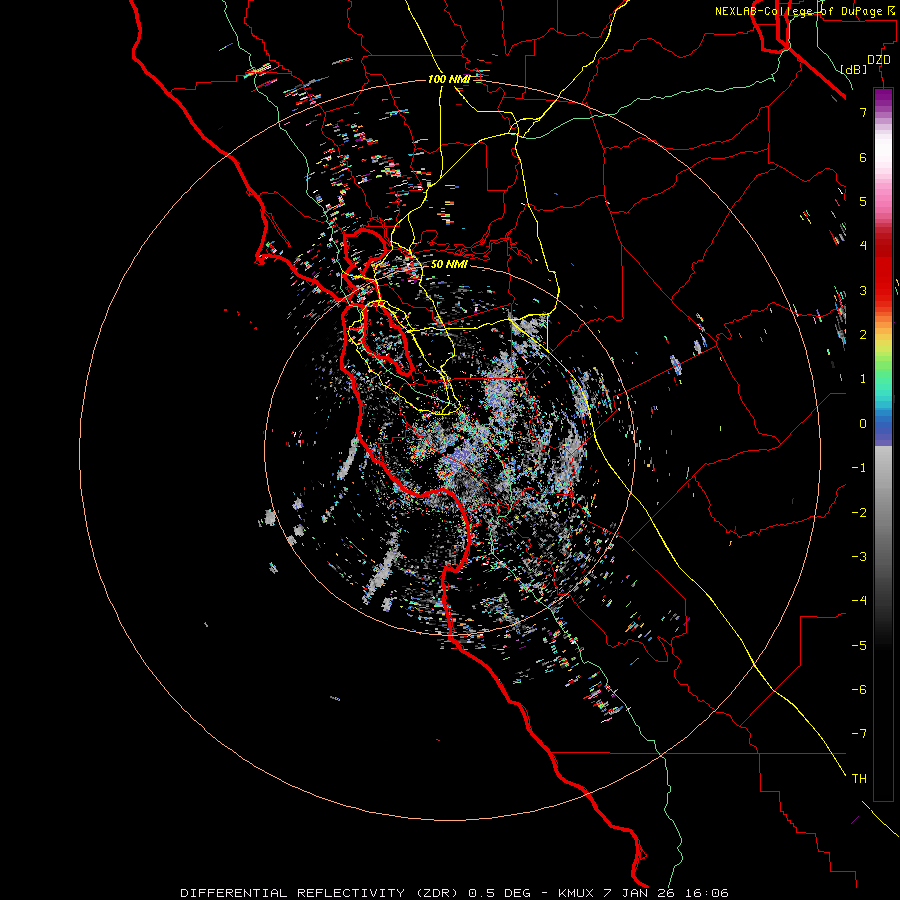Screen dimensions: 900x900
Task: Click the 4 value on the dB scale
Action: [x=863, y=246]
